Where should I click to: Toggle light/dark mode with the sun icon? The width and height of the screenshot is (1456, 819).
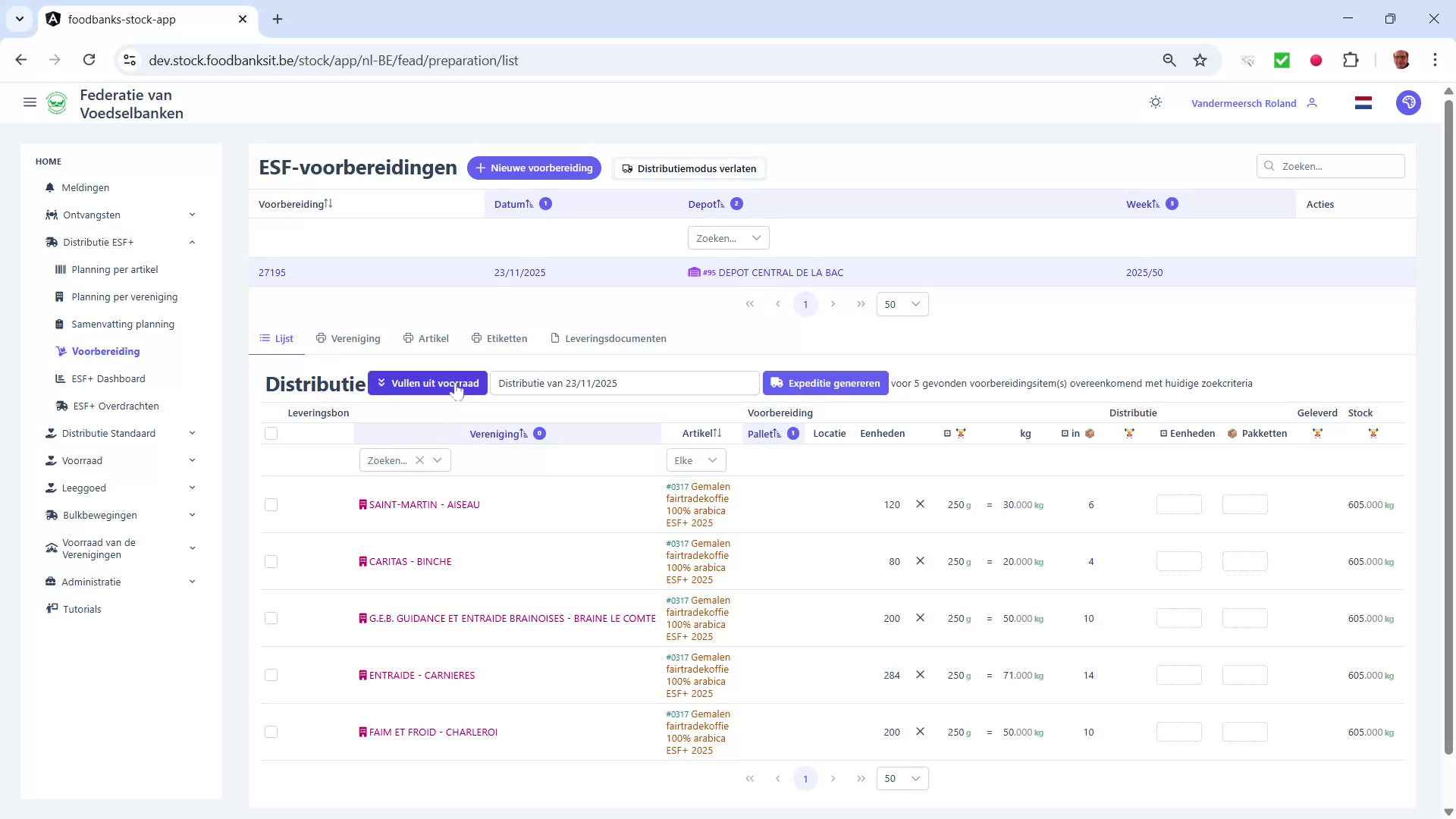pyautogui.click(x=1155, y=102)
